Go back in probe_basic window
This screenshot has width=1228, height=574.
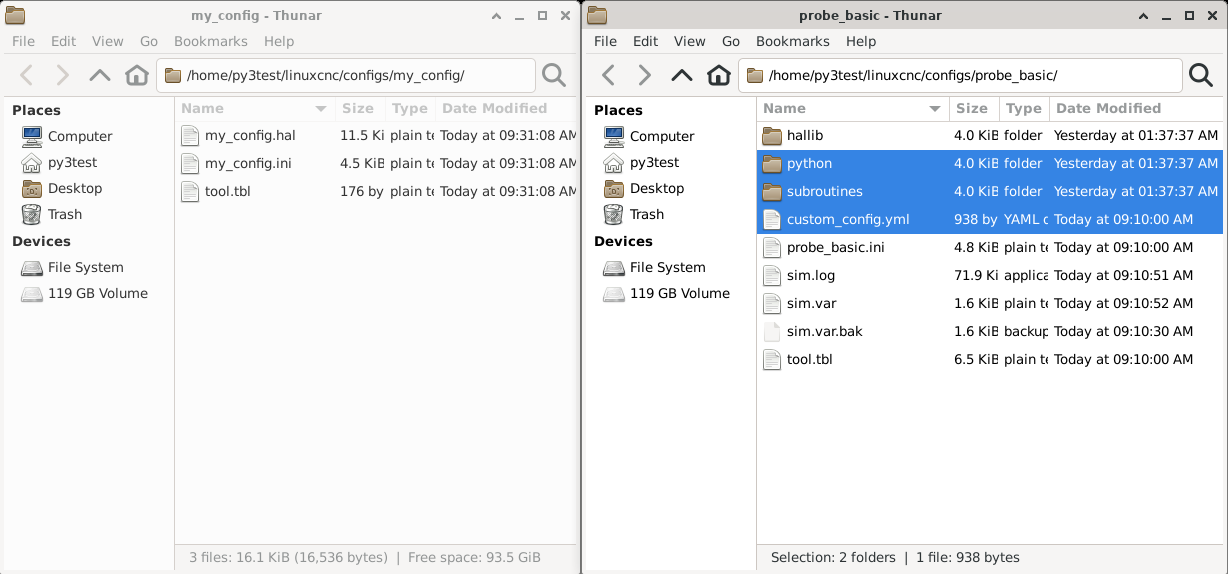609,75
